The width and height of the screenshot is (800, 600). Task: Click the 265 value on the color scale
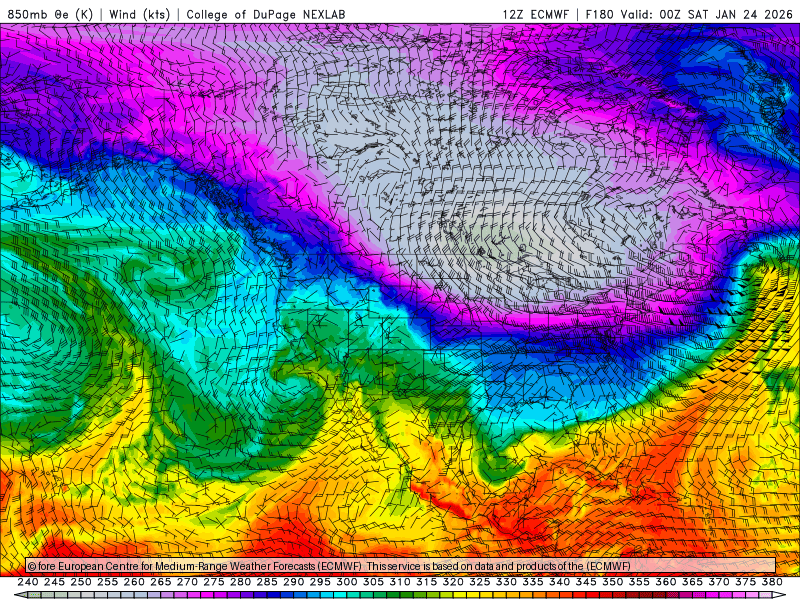coord(161,582)
